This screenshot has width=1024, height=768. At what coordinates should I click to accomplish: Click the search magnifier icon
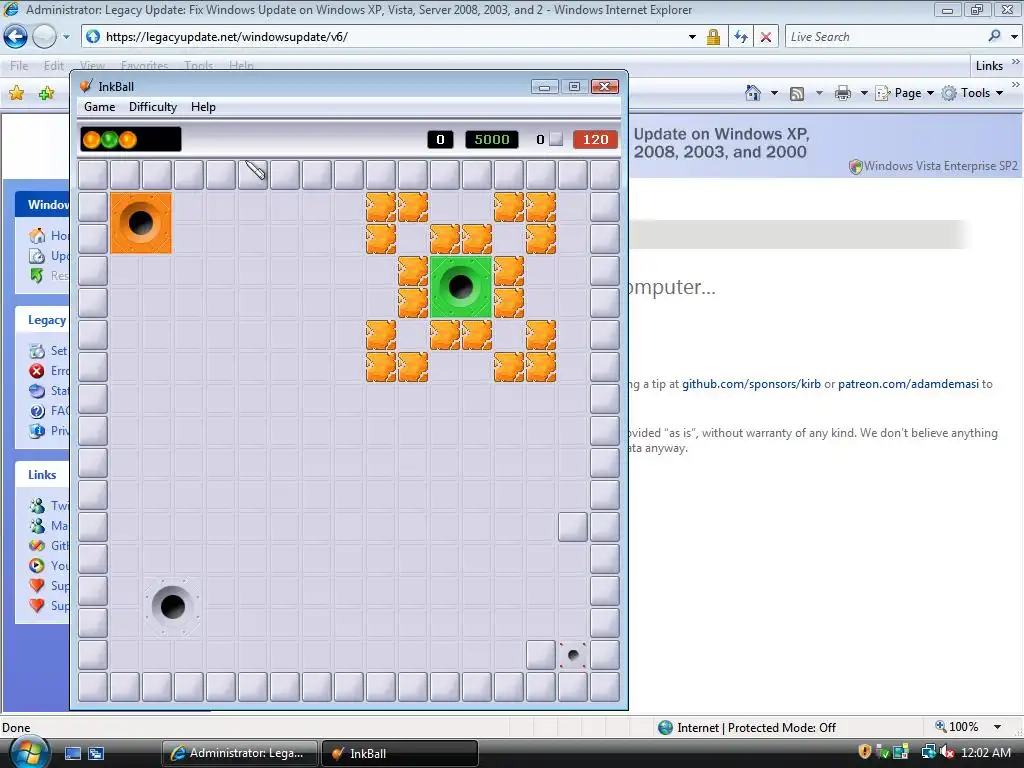point(994,36)
